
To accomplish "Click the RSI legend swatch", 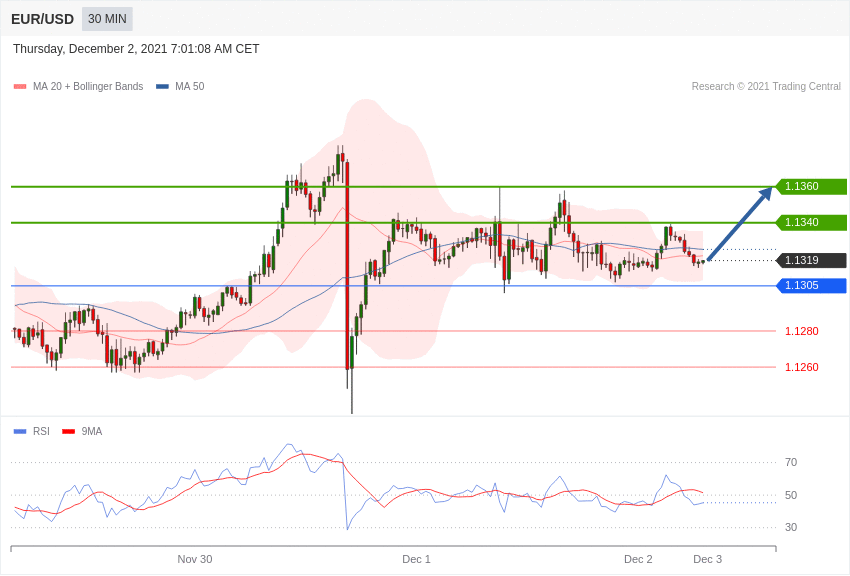I will (20, 431).
